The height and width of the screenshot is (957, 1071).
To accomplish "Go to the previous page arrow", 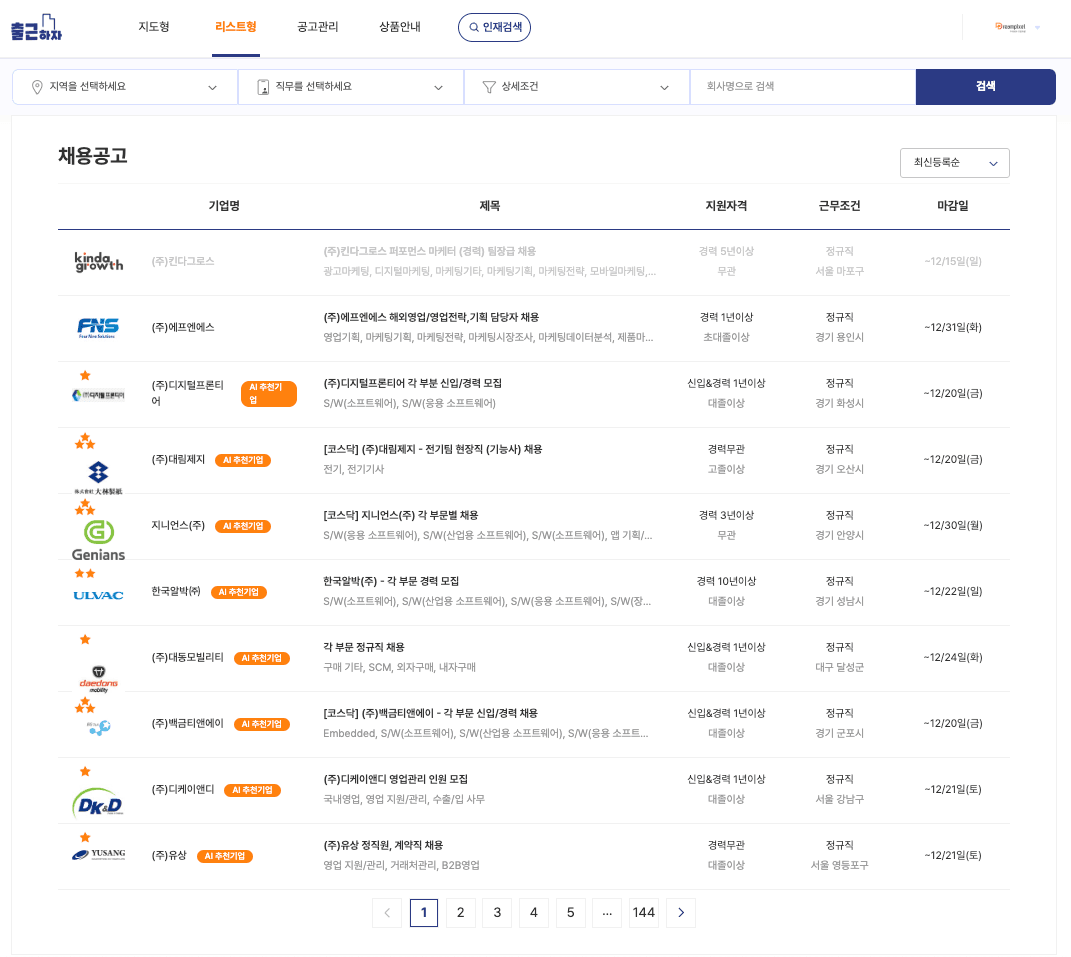I will (x=387, y=913).
